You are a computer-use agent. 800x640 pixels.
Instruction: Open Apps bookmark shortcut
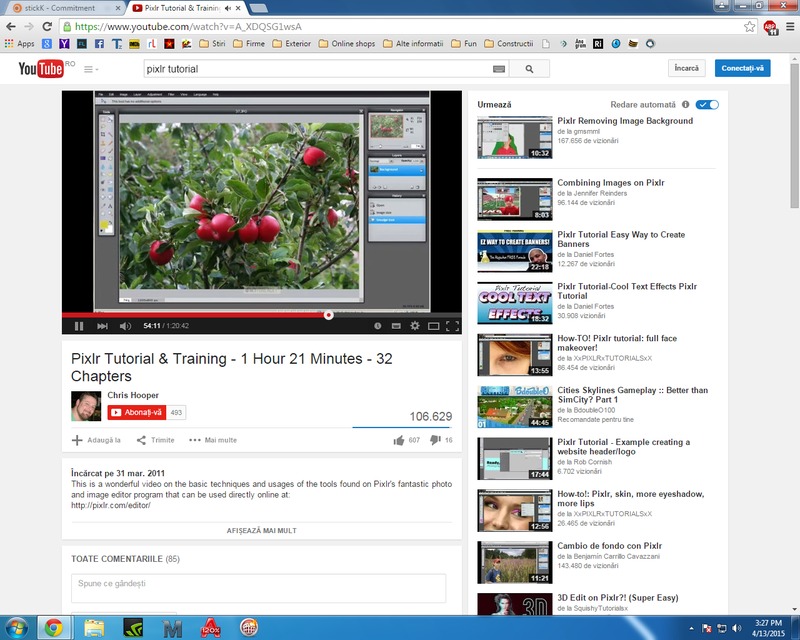click(19, 44)
